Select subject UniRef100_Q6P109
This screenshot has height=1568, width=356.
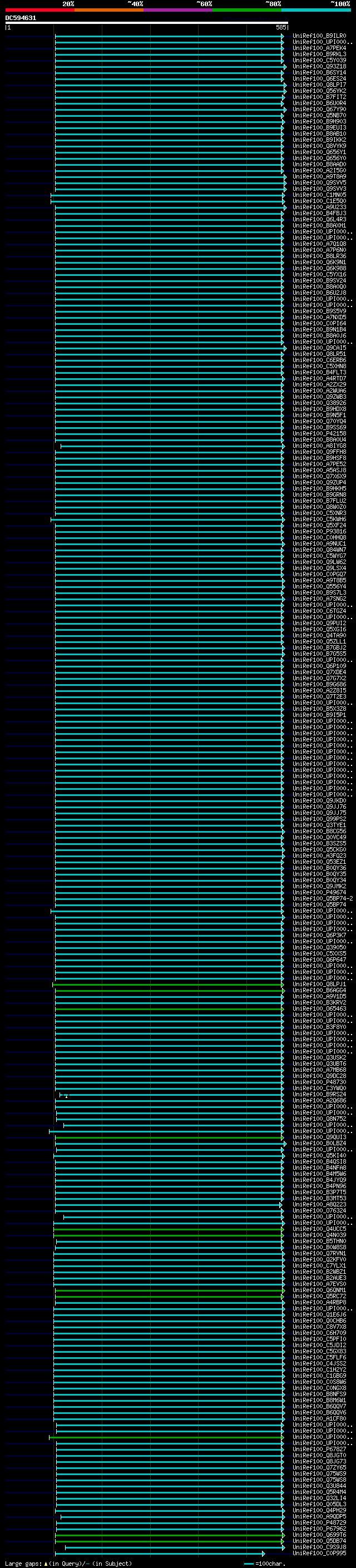coord(319,666)
